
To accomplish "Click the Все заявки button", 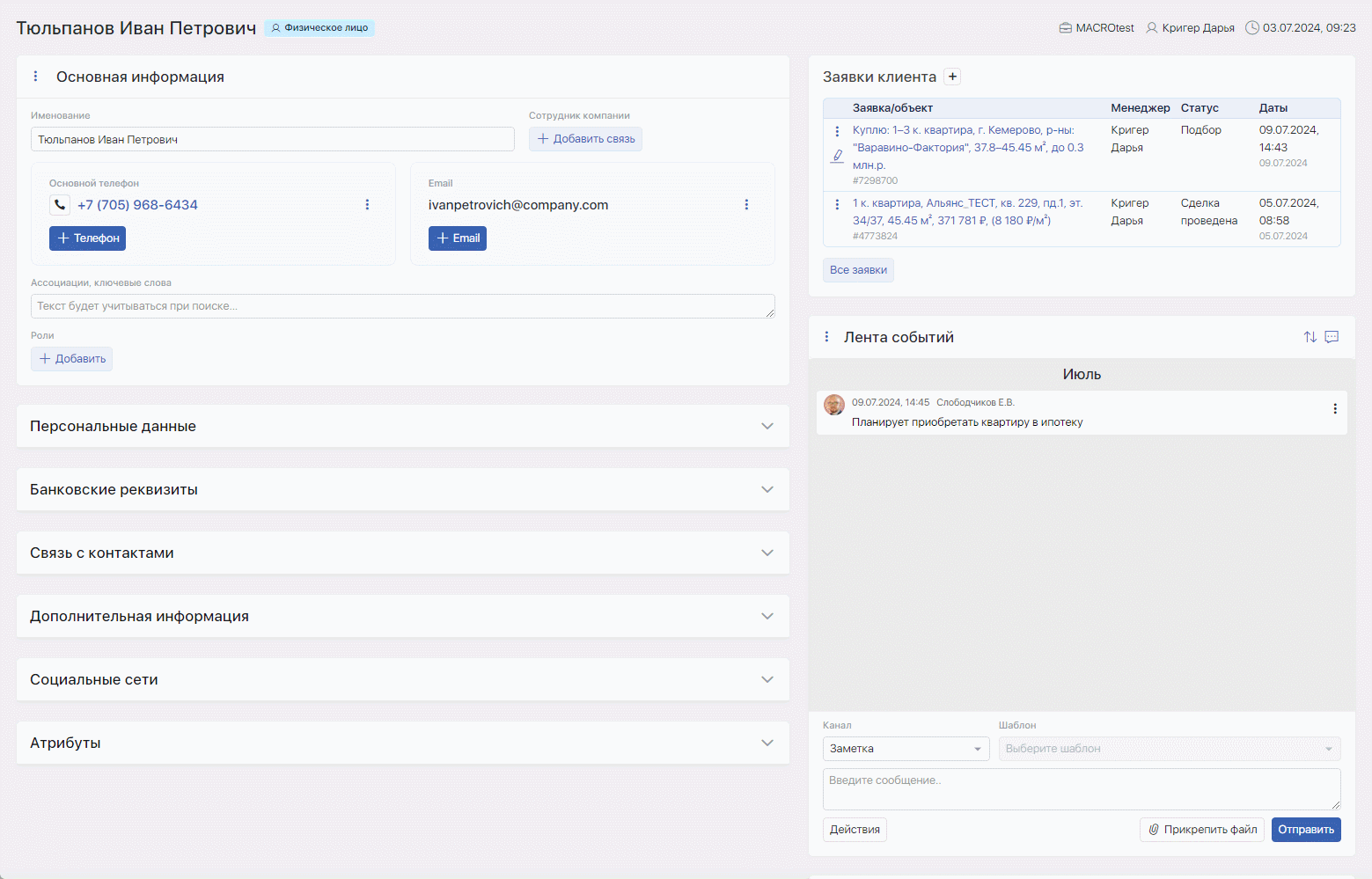I will pos(858,270).
